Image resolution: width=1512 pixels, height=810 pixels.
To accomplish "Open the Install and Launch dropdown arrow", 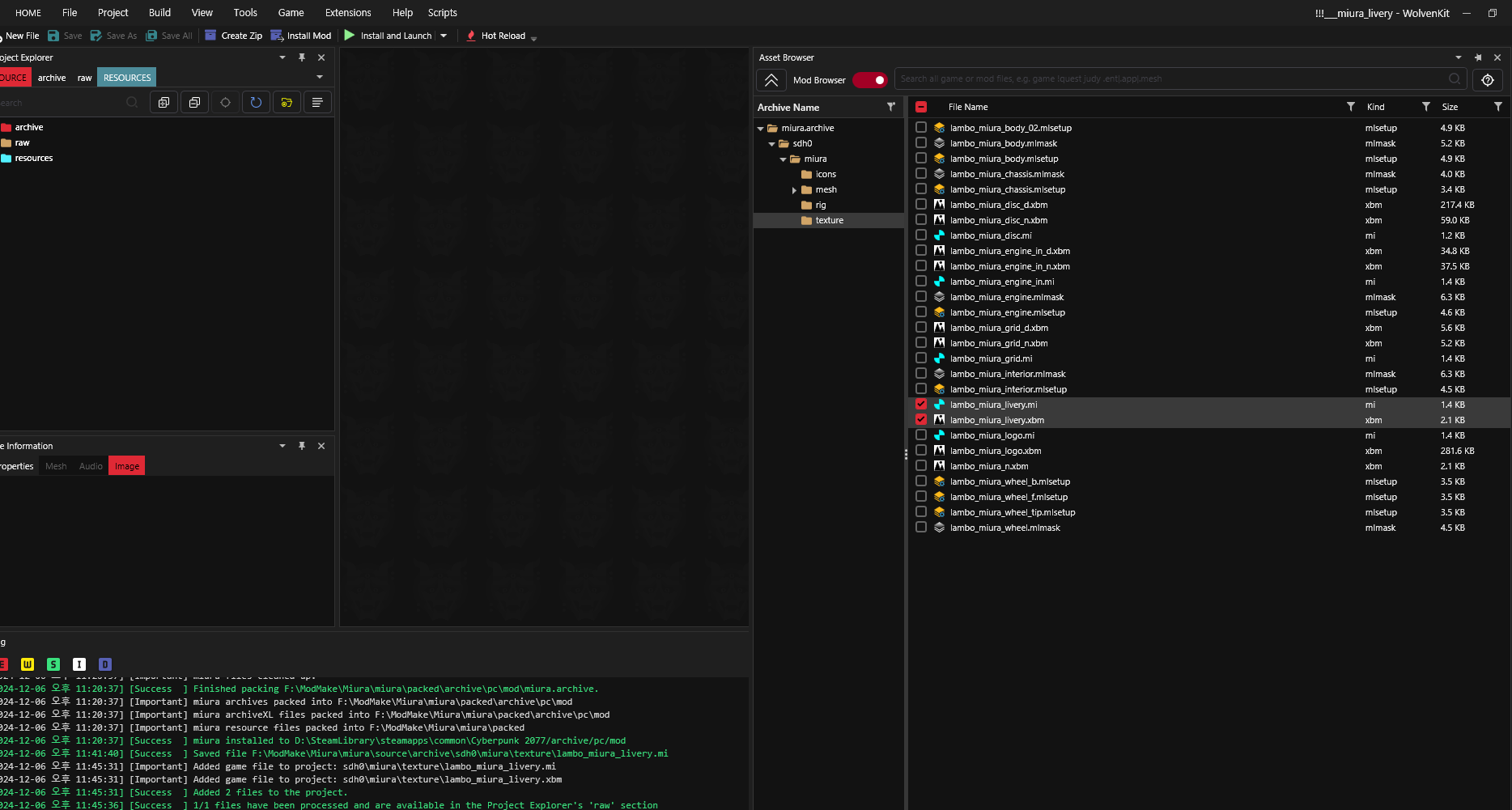I will (444, 36).
